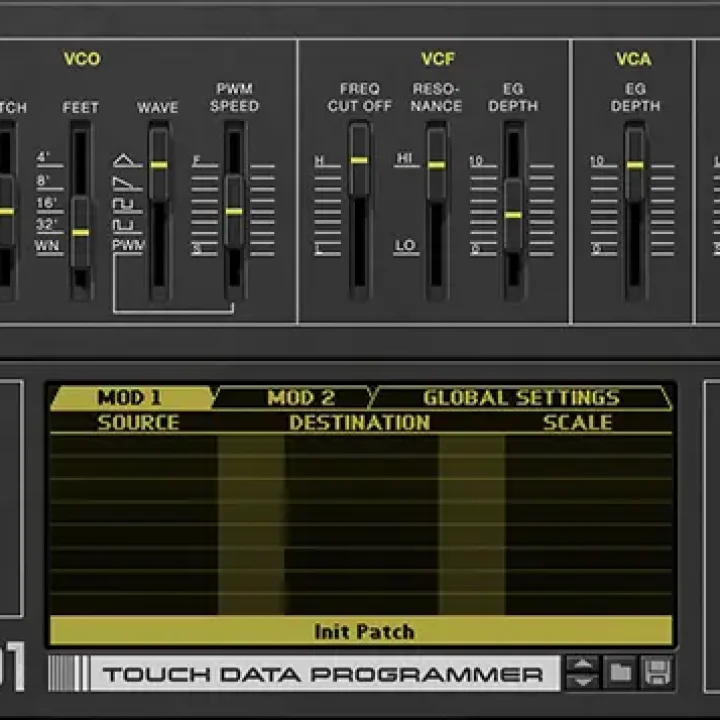Screen dimensions: 720x720
Task: Click the VCA section heading
Action: [633, 59]
